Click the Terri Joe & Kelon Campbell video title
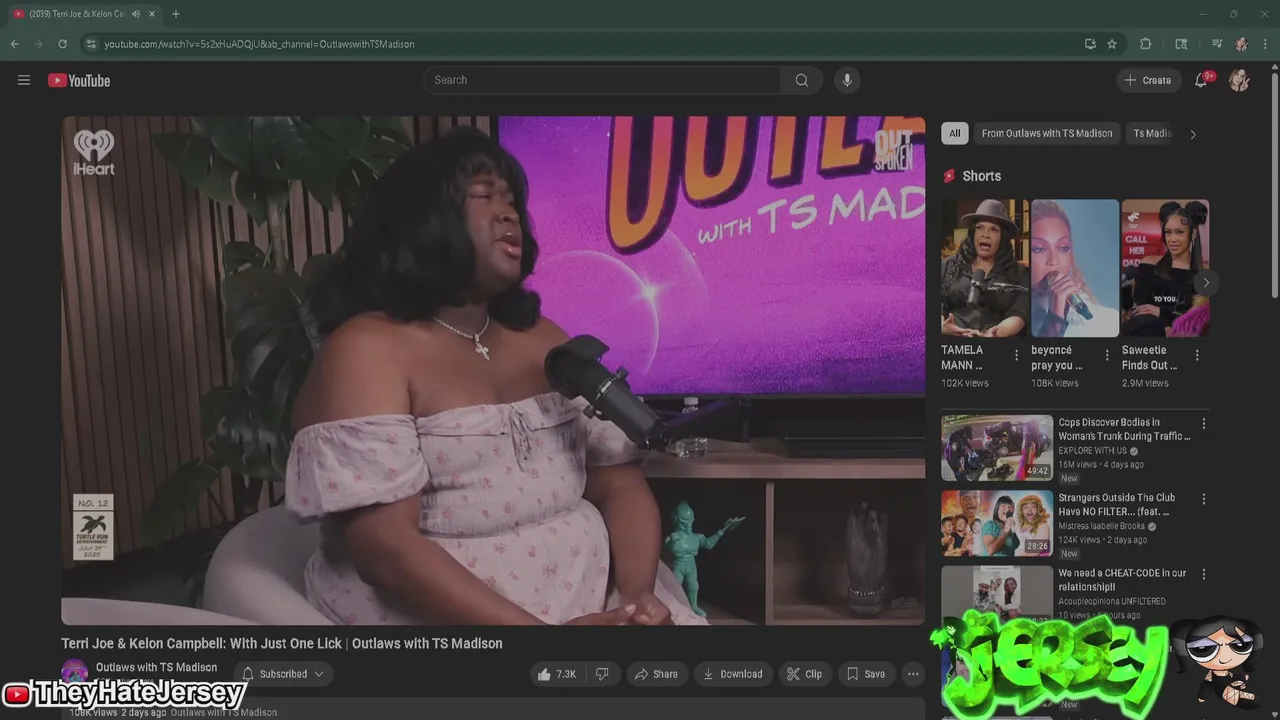 (x=282, y=643)
